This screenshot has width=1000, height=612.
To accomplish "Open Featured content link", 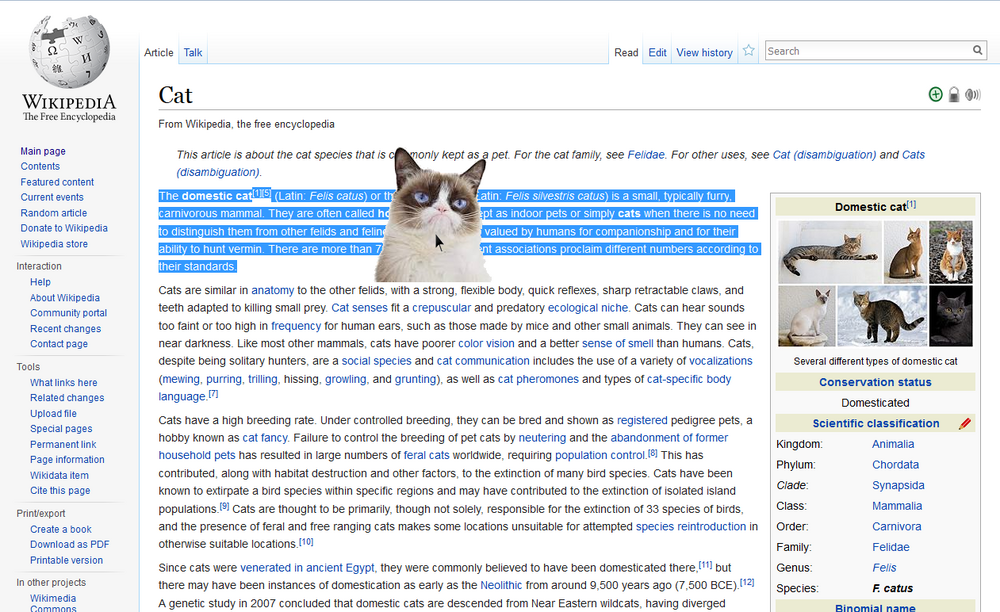I will coord(57,182).
